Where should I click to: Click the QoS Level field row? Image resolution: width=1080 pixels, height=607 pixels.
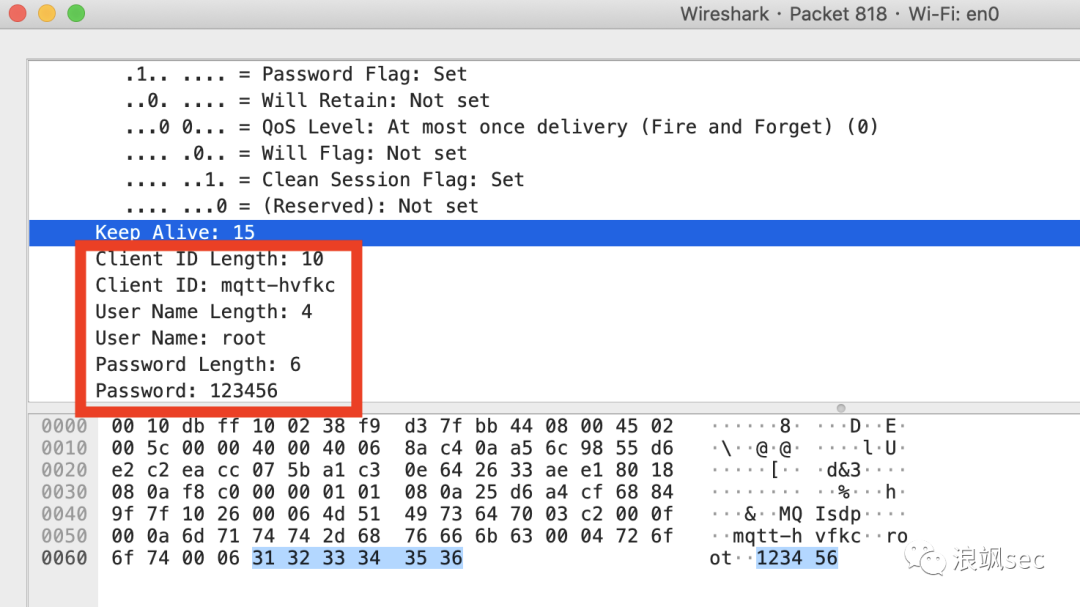click(x=501, y=127)
